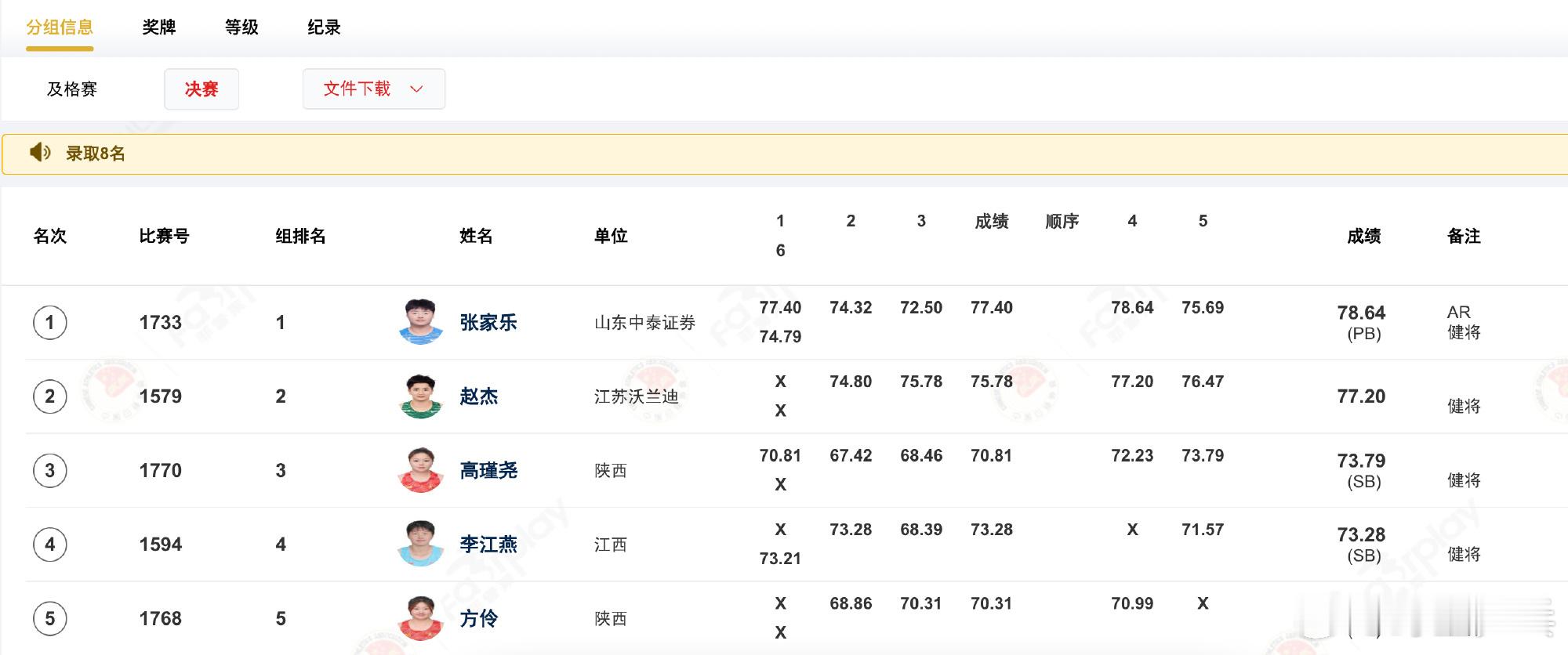
Task: Click 李江燕's avatar photo
Action: tap(421, 544)
